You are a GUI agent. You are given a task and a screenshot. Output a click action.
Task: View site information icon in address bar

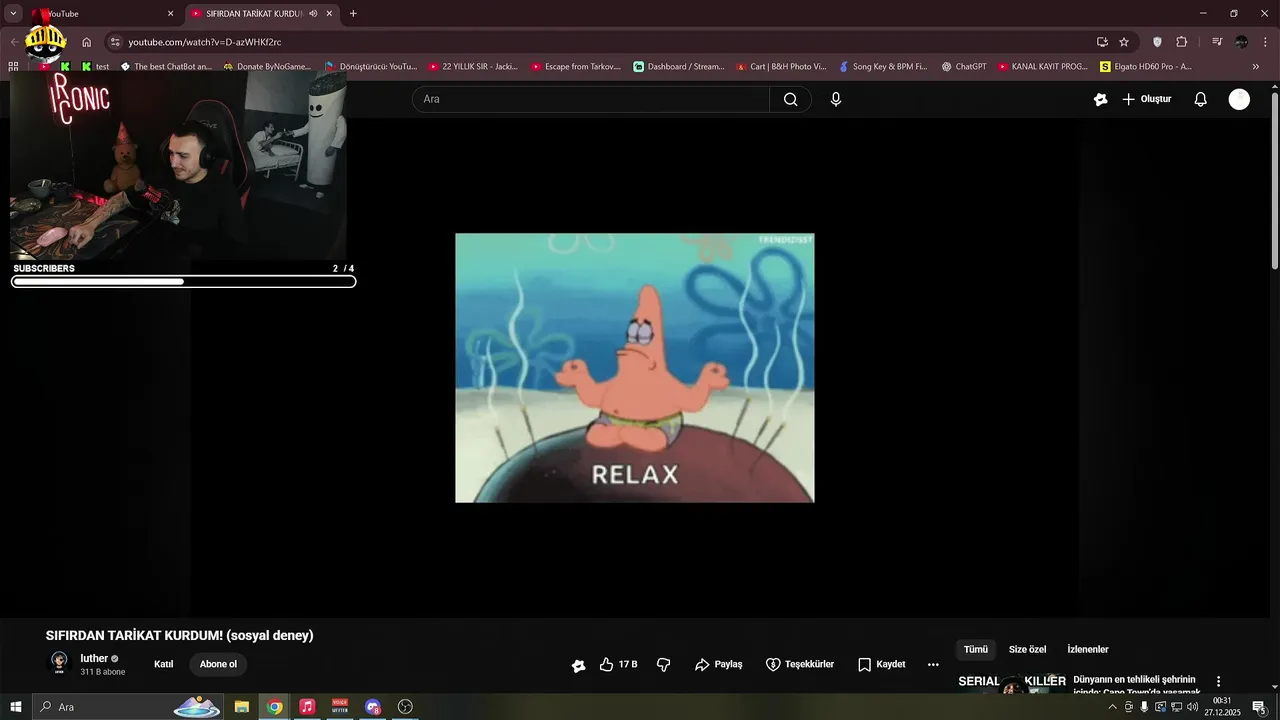coord(115,42)
